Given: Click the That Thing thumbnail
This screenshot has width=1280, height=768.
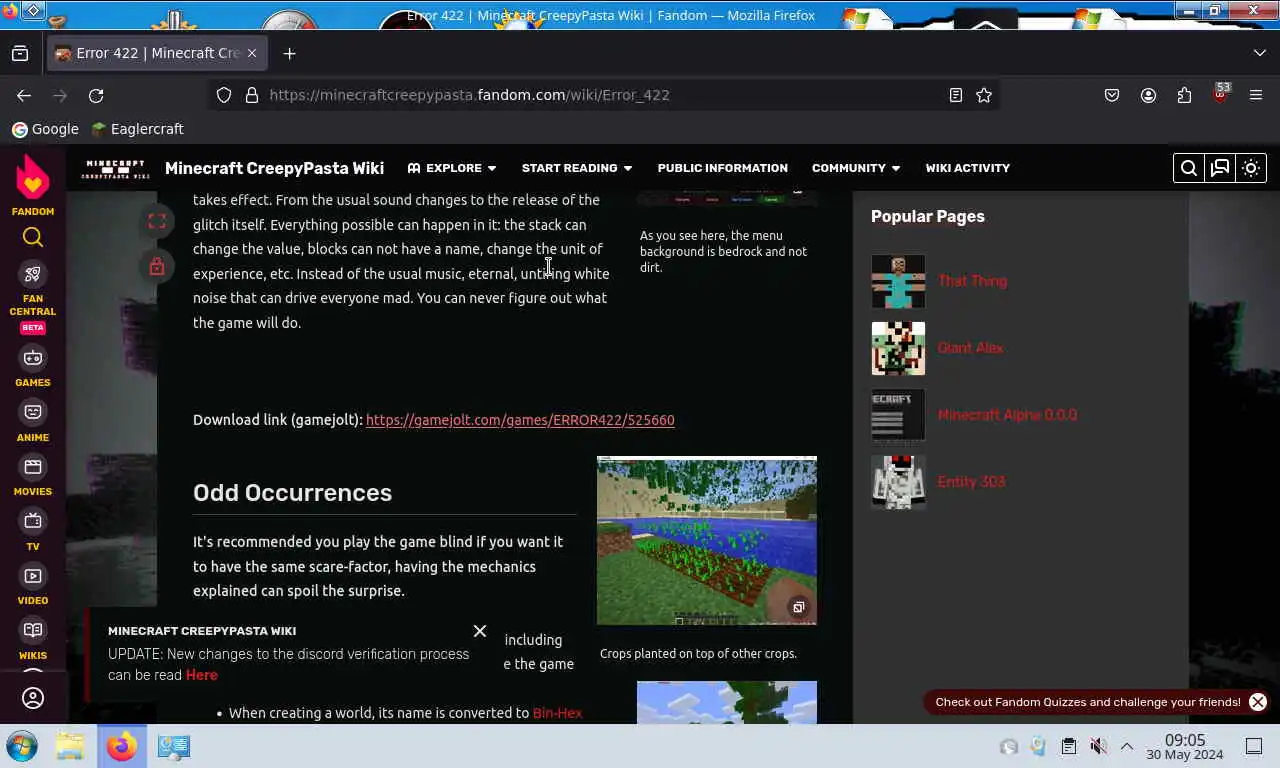Looking at the screenshot, I should point(898,281).
